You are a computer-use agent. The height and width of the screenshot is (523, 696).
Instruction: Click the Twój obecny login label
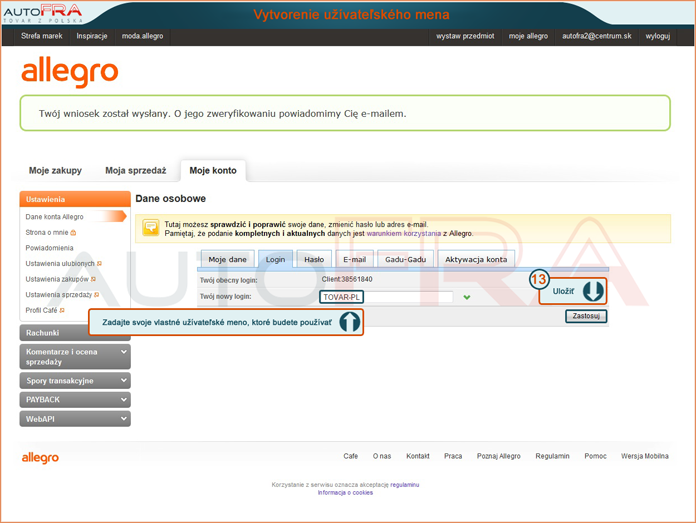[x=229, y=280]
